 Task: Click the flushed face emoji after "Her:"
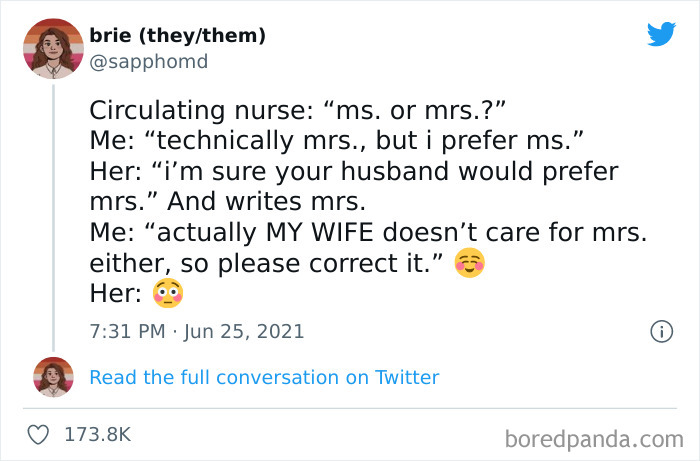point(166,295)
